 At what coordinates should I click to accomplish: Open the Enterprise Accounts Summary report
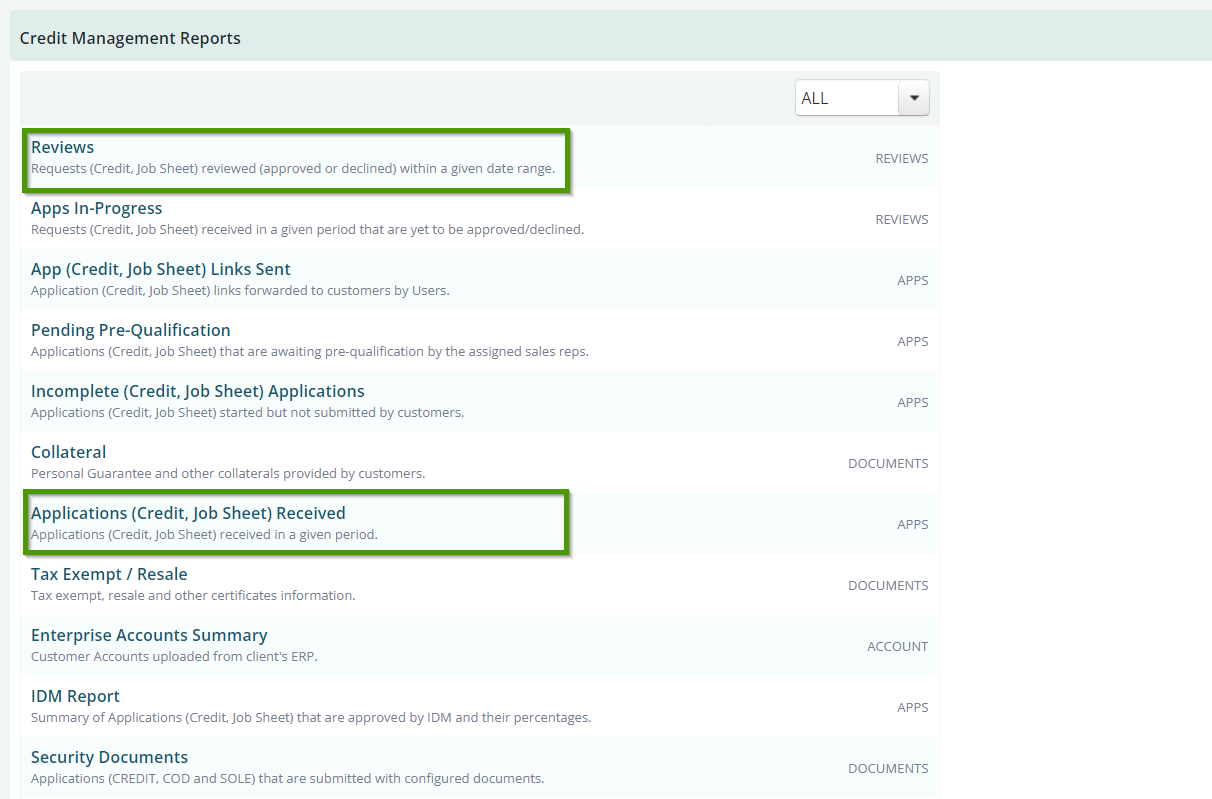point(149,635)
